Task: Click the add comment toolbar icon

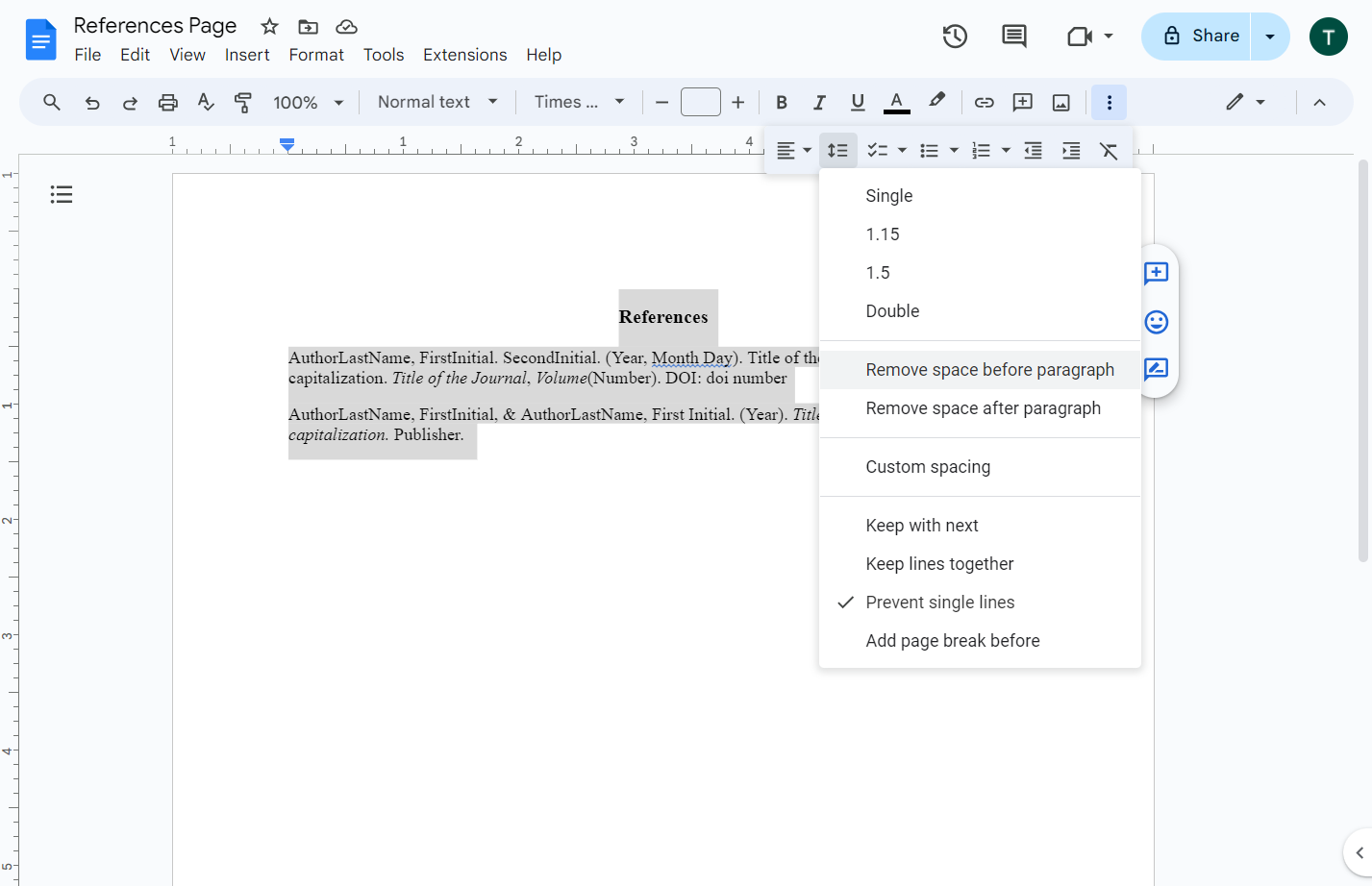Action: tap(1023, 102)
